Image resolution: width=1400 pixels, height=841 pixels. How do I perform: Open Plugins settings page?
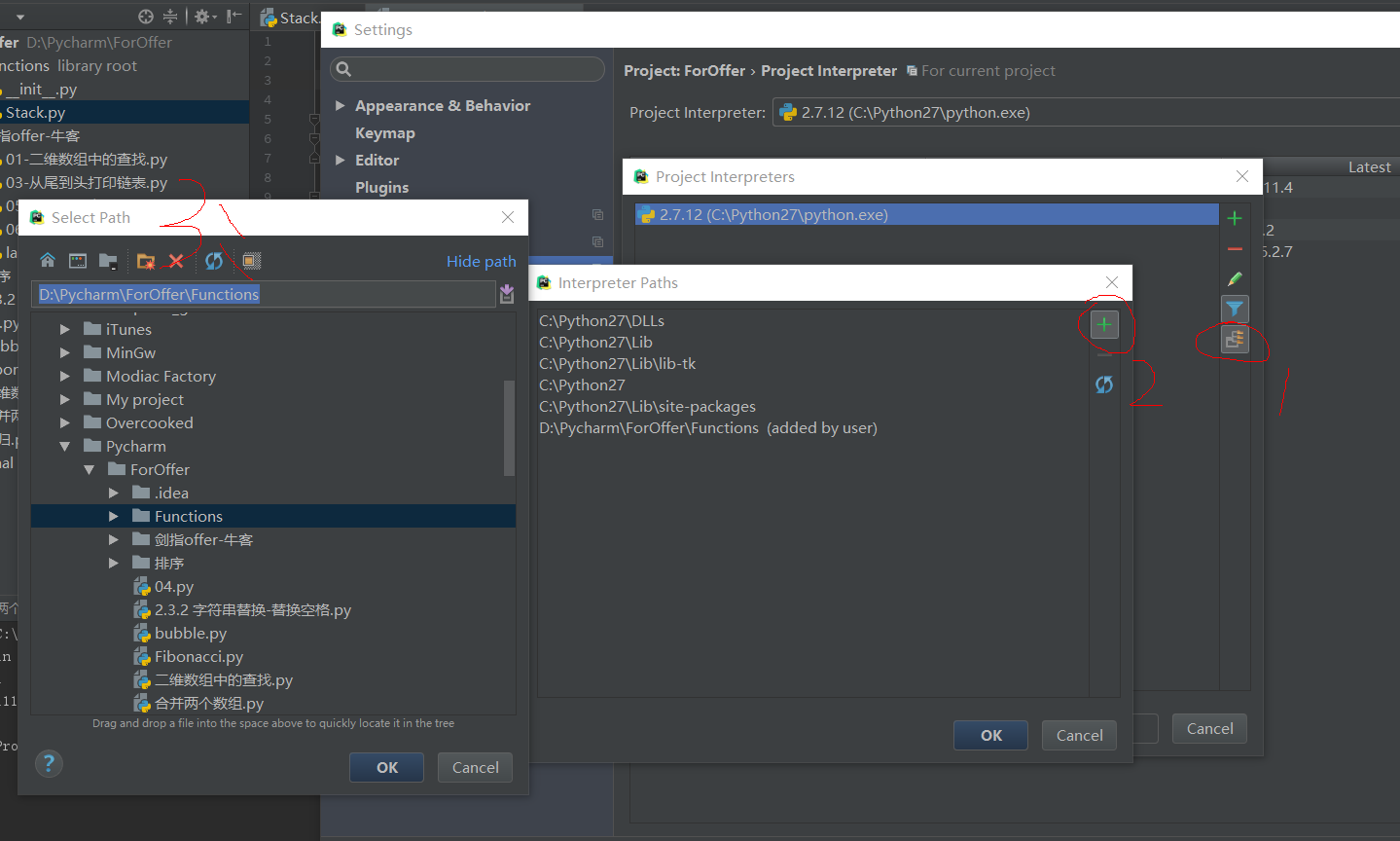pyautogui.click(x=382, y=187)
